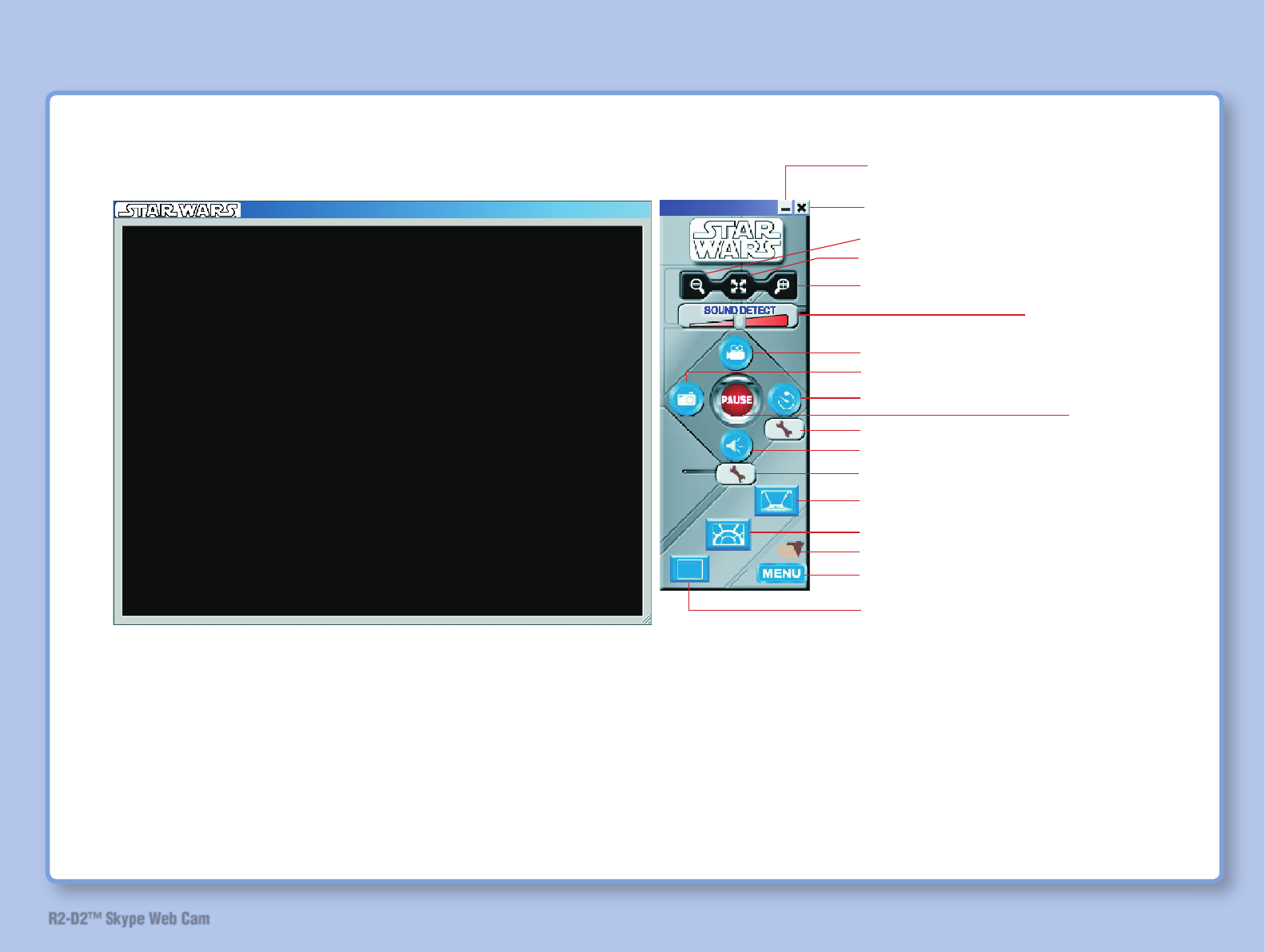Select the cockpit-window frame blue button
The image size is (1265, 952).
pos(728,535)
